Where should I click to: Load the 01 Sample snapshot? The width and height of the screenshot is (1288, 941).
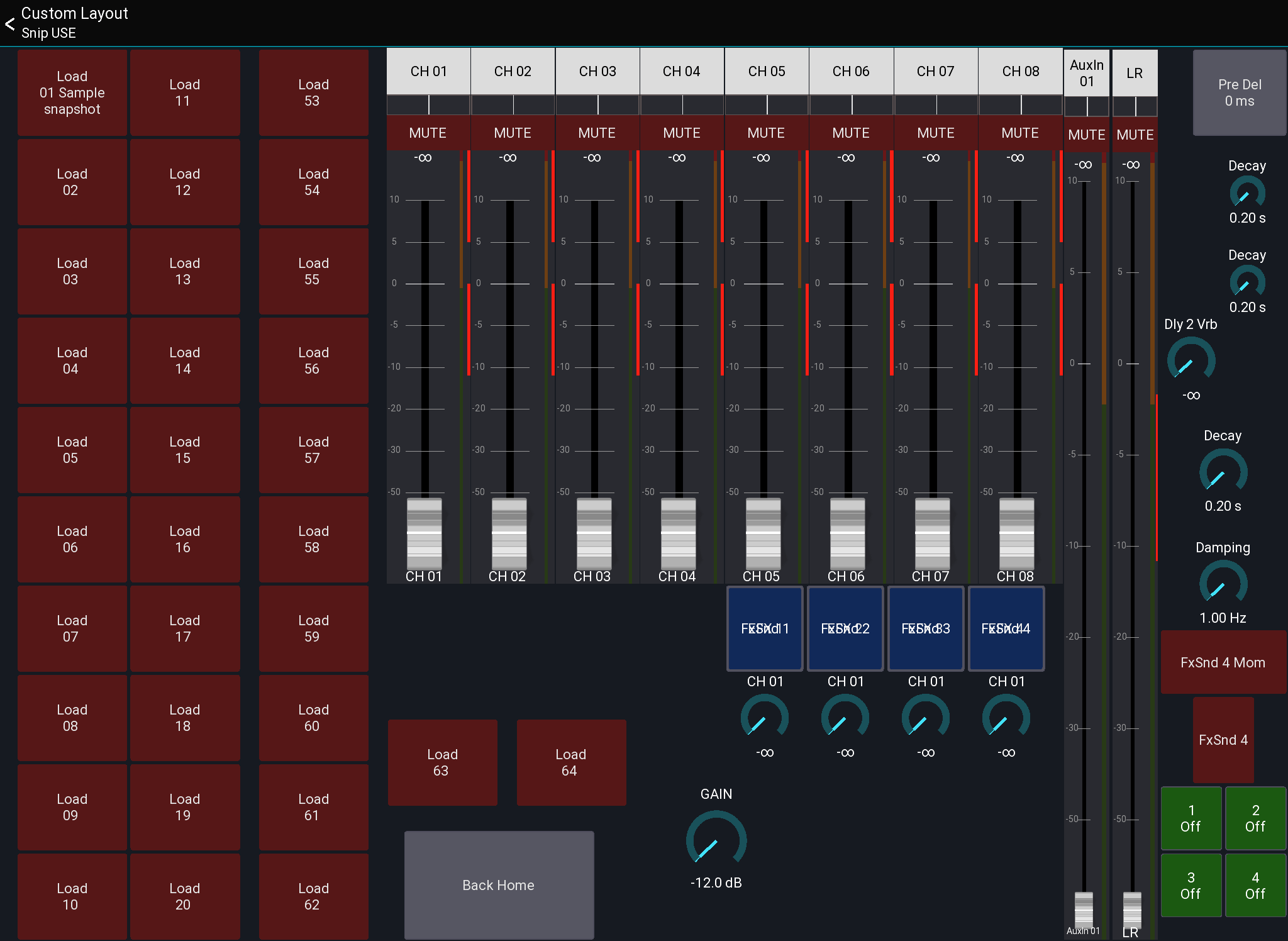coord(72,92)
